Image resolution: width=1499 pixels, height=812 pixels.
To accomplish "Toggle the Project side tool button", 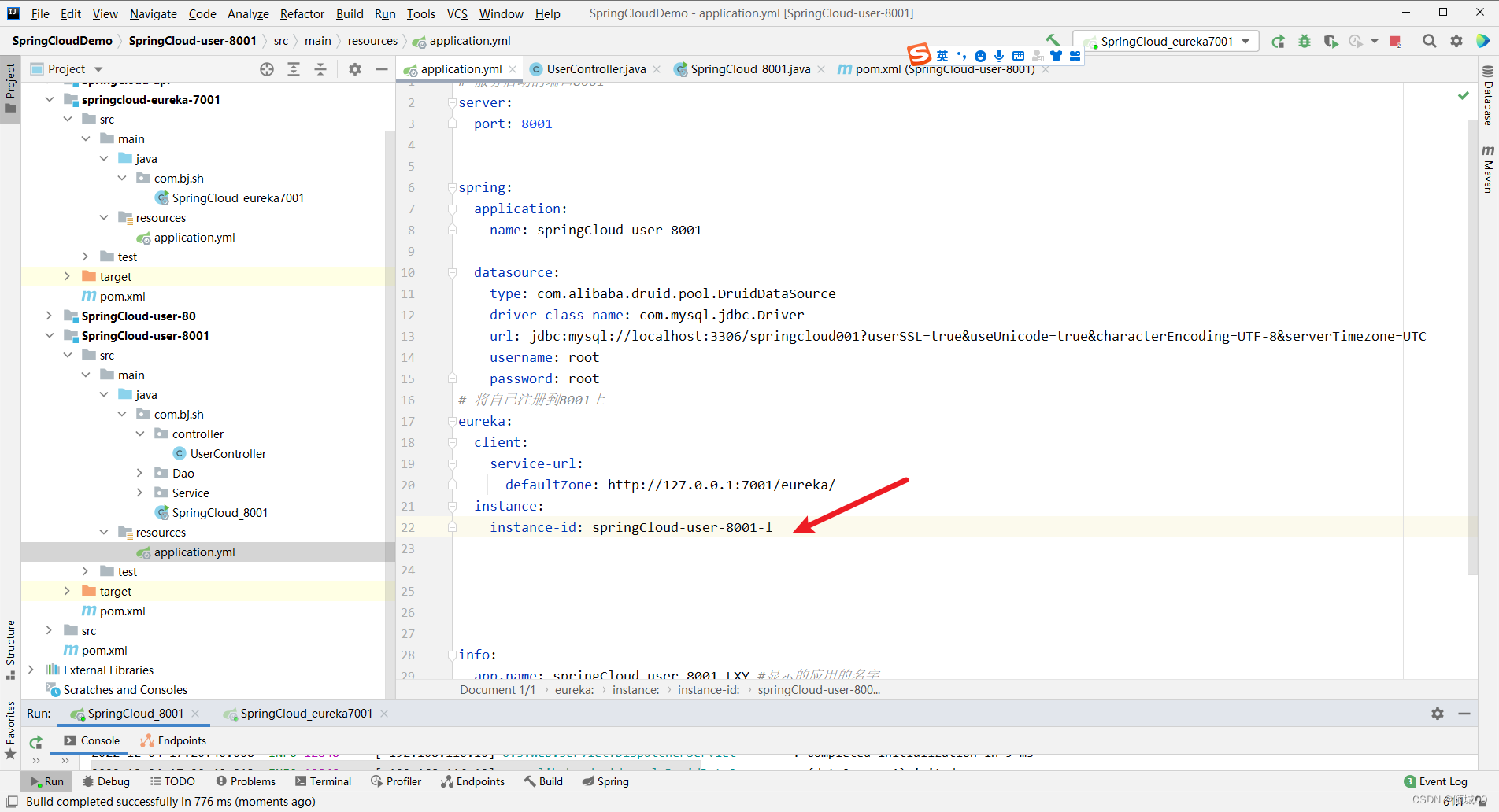I will coord(10,87).
